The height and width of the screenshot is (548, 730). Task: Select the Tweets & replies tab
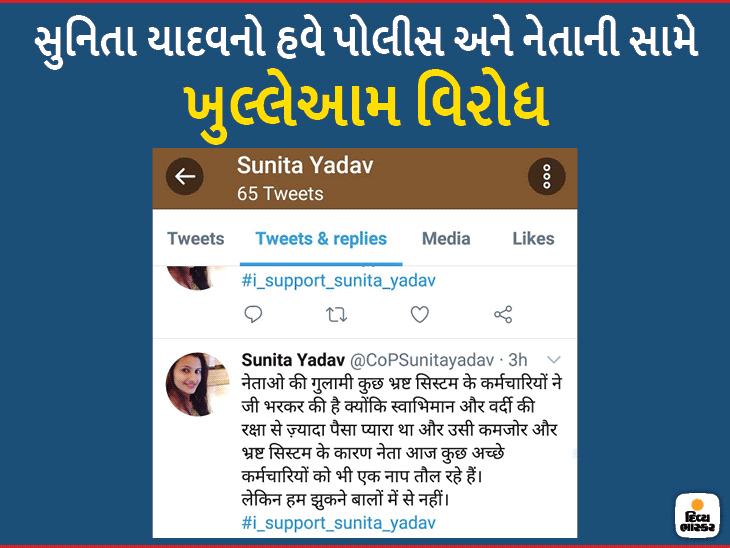tap(321, 238)
